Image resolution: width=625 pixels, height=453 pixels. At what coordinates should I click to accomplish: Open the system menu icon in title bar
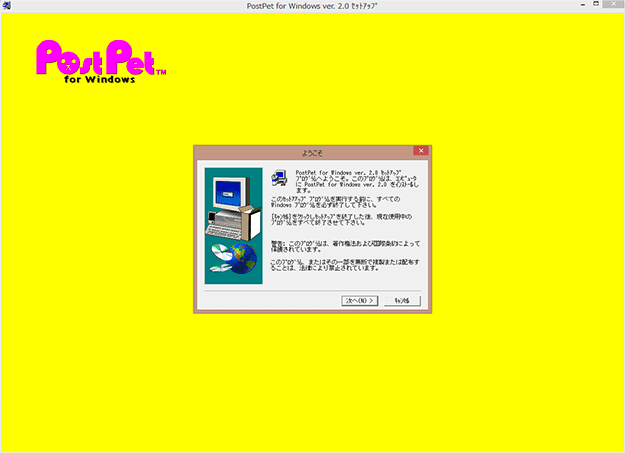pyautogui.click(x=6, y=6)
